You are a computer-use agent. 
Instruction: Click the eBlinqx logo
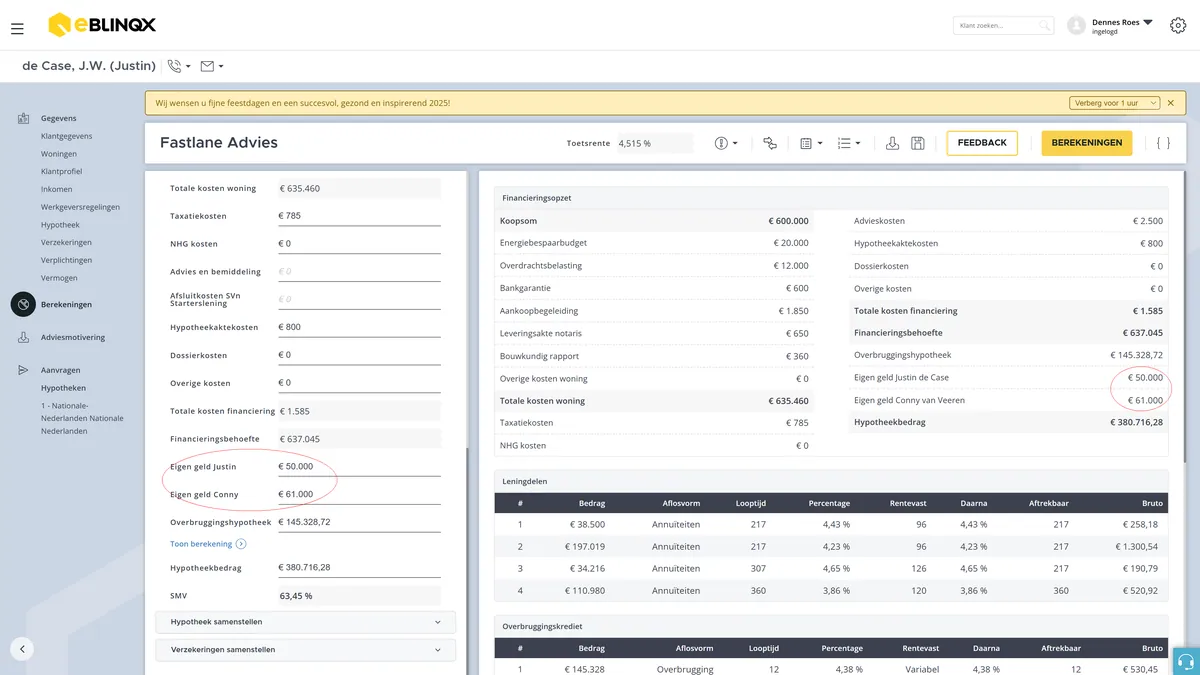click(x=102, y=25)
